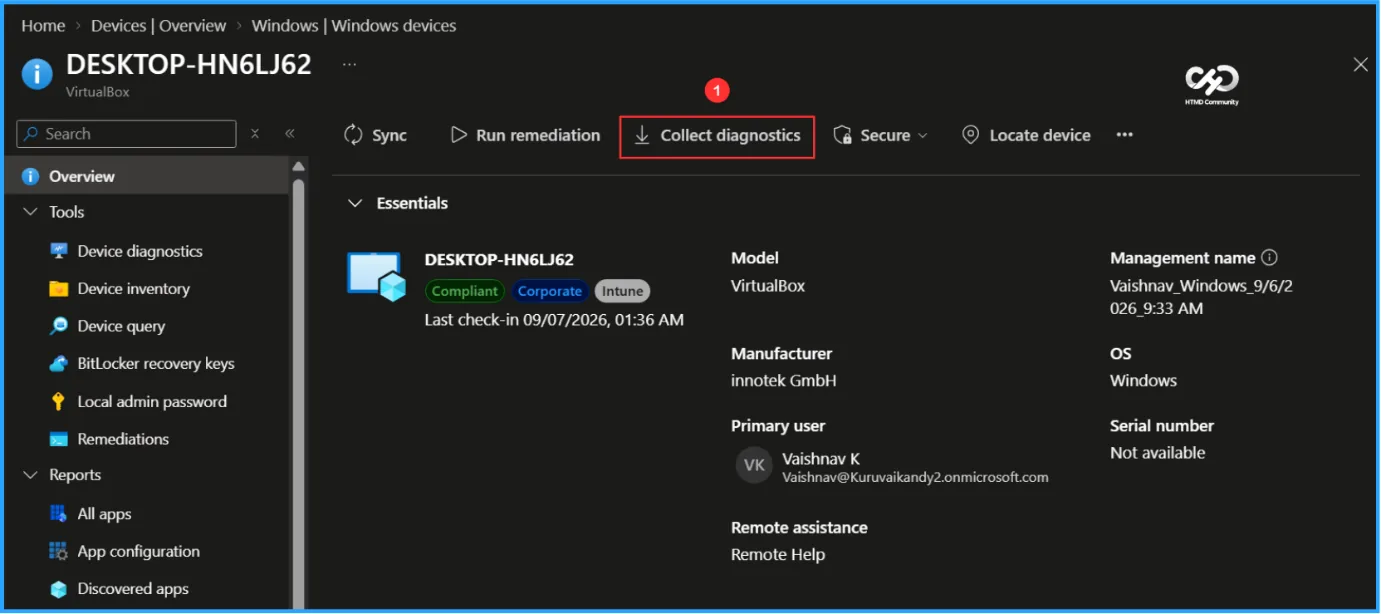Collapse the Essentials section chevron
This screenshot has height=614, width=1381.
tap(354, 203)
